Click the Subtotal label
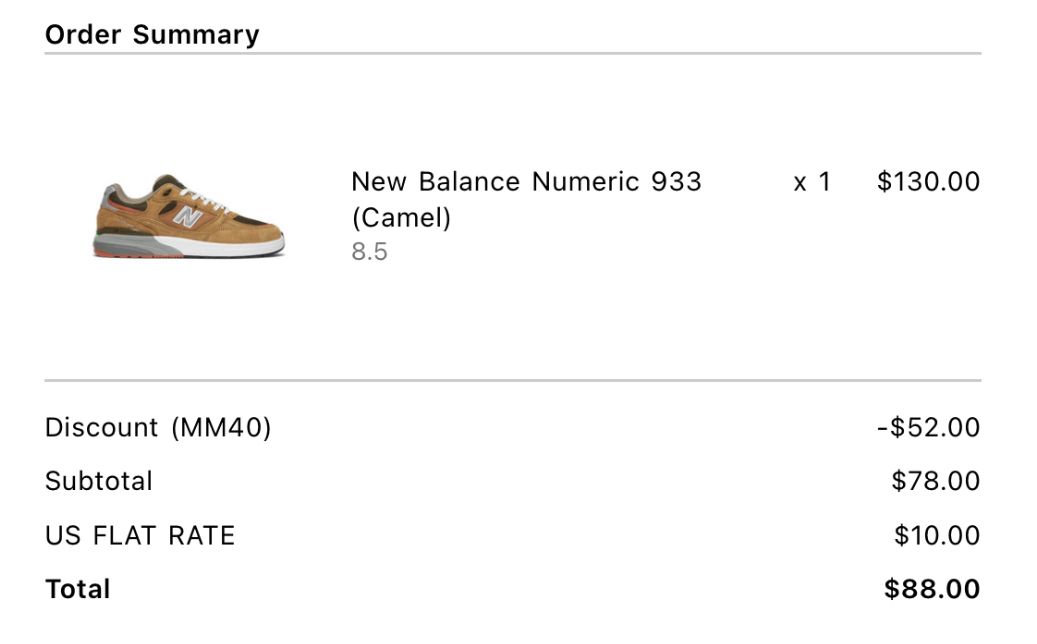The image size is (1037, 644). point(99,481)
